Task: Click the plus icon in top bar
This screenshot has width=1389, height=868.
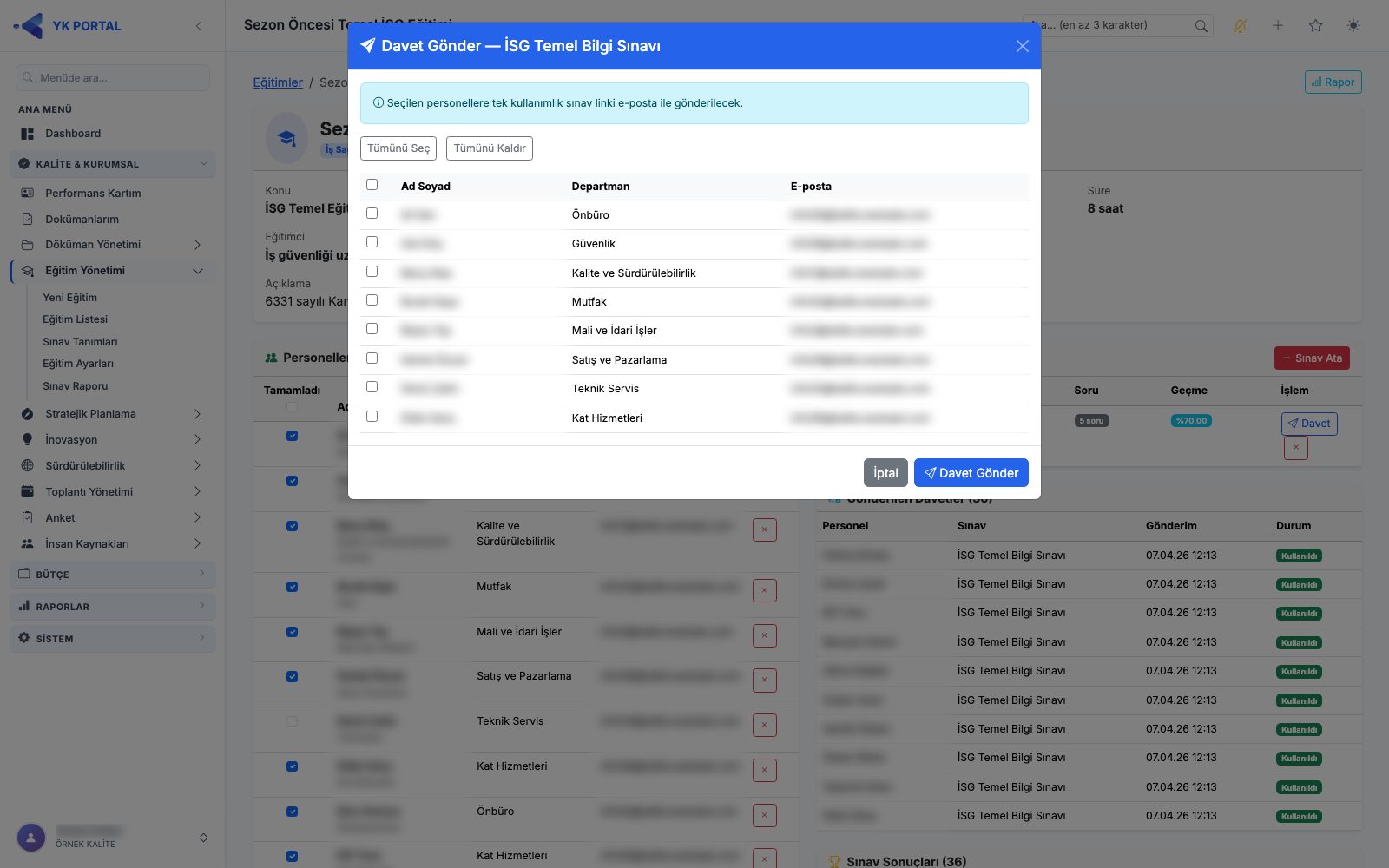Action: click(1278, 26)
